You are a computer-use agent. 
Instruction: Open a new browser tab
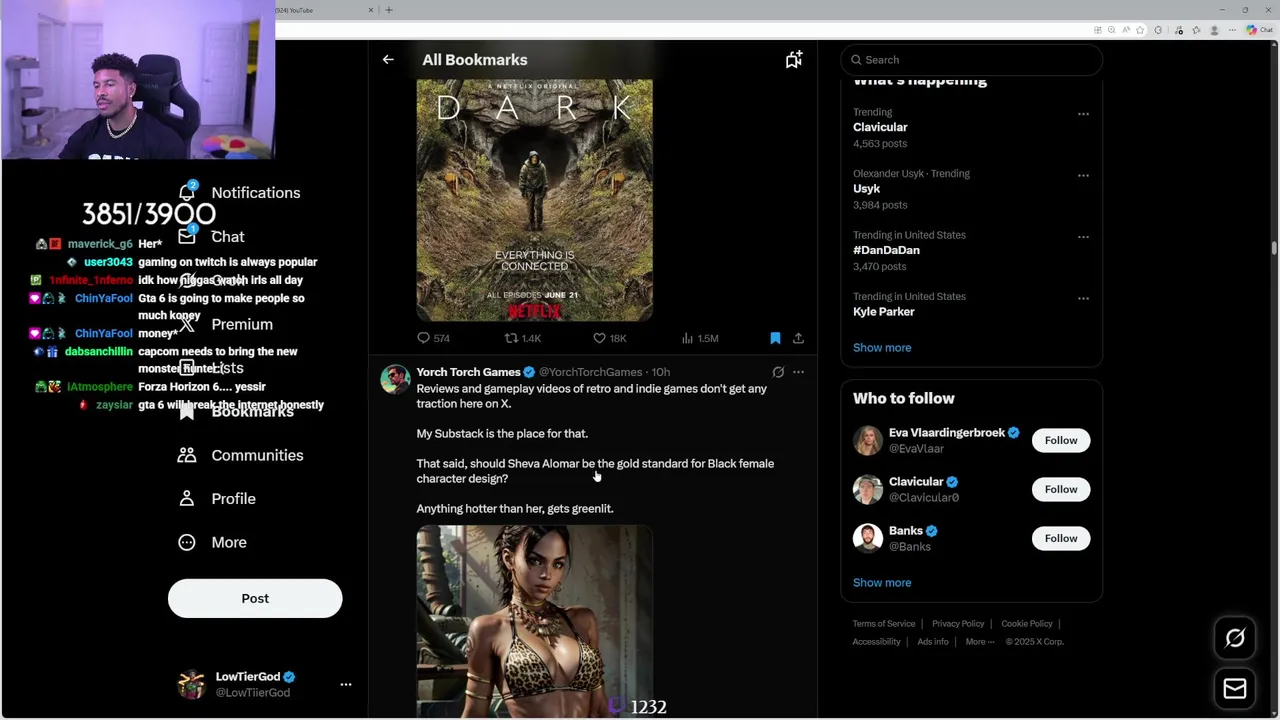(x=389, y=10)
